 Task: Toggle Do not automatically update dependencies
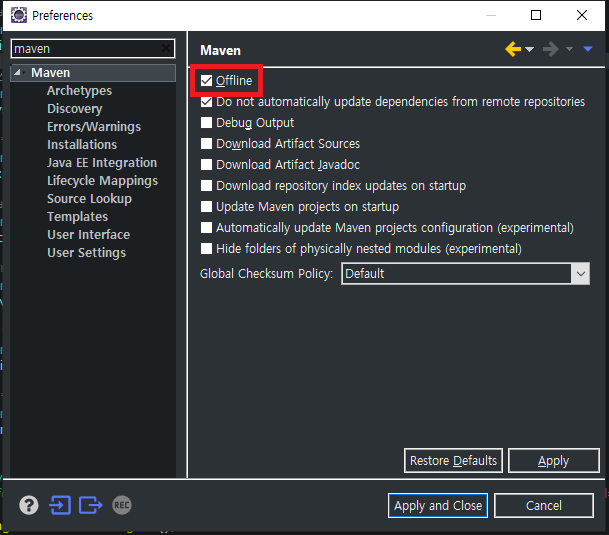[206, 102]
